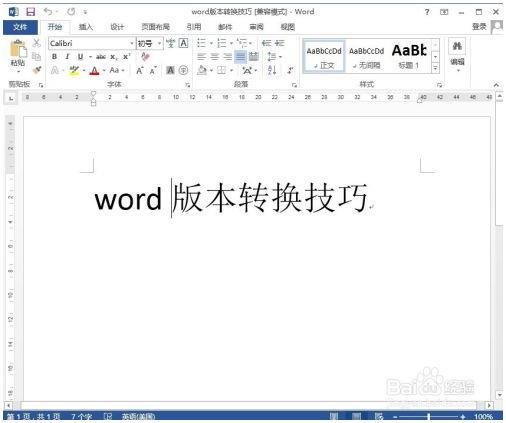Click the 登录 sign-in link
This screenshot has width=506, height=423.
click(479, 27)
